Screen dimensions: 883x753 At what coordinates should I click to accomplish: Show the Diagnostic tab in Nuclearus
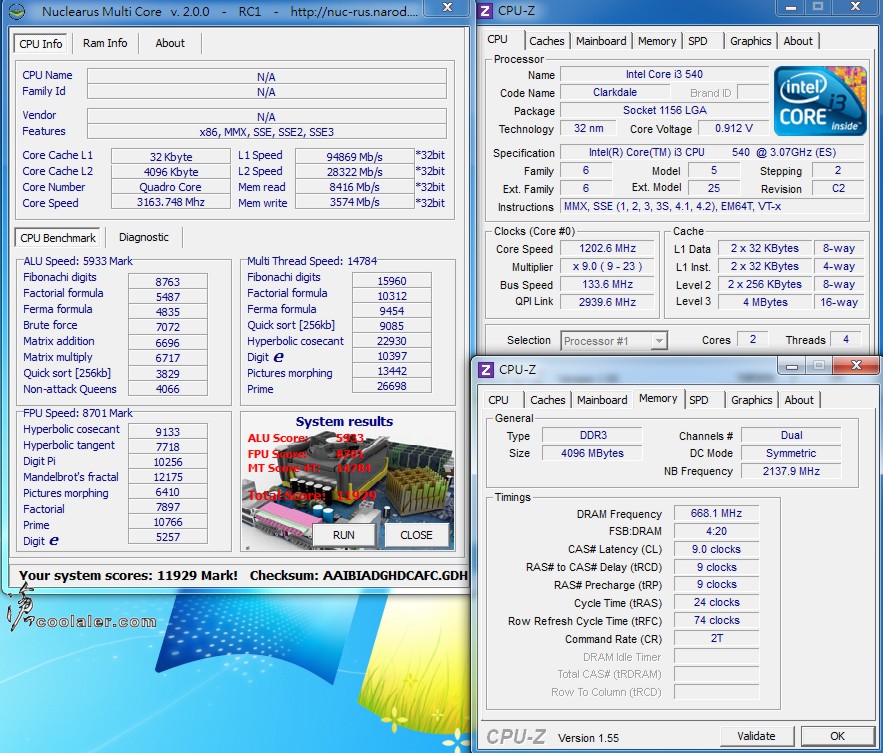coord(144,238)
